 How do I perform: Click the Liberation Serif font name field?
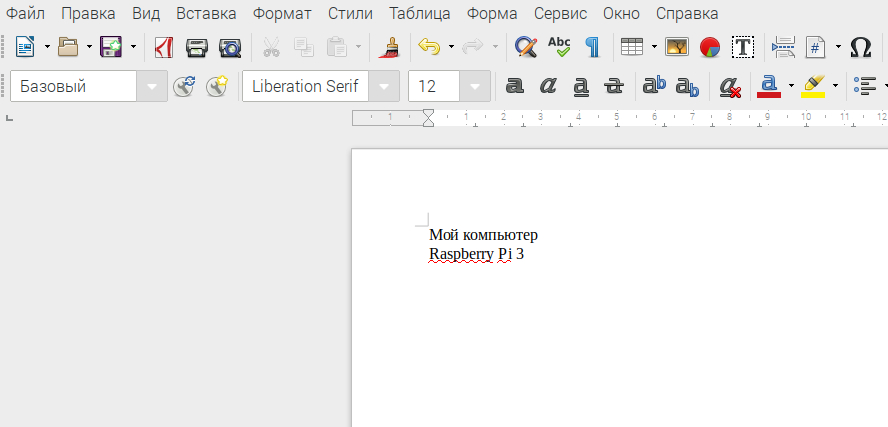pyautogui.click(x=305, y=86)
